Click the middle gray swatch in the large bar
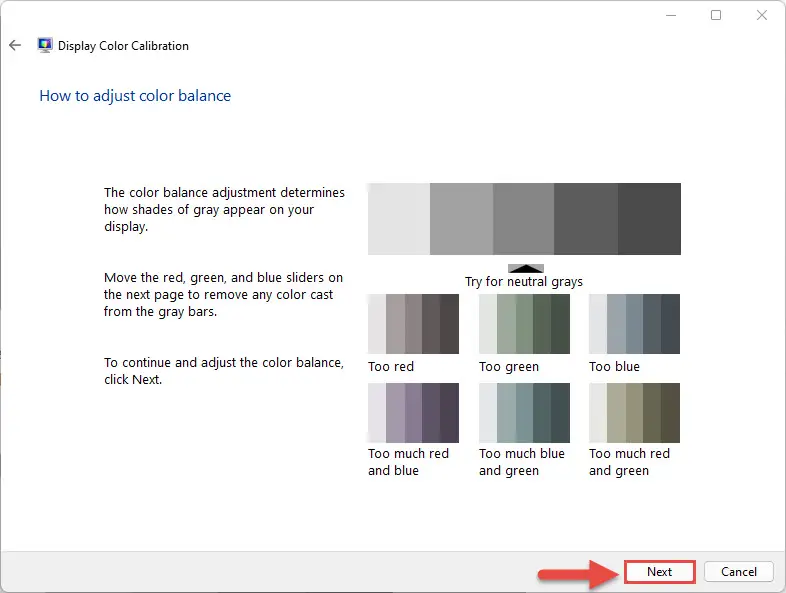 [x=523, y=219]
